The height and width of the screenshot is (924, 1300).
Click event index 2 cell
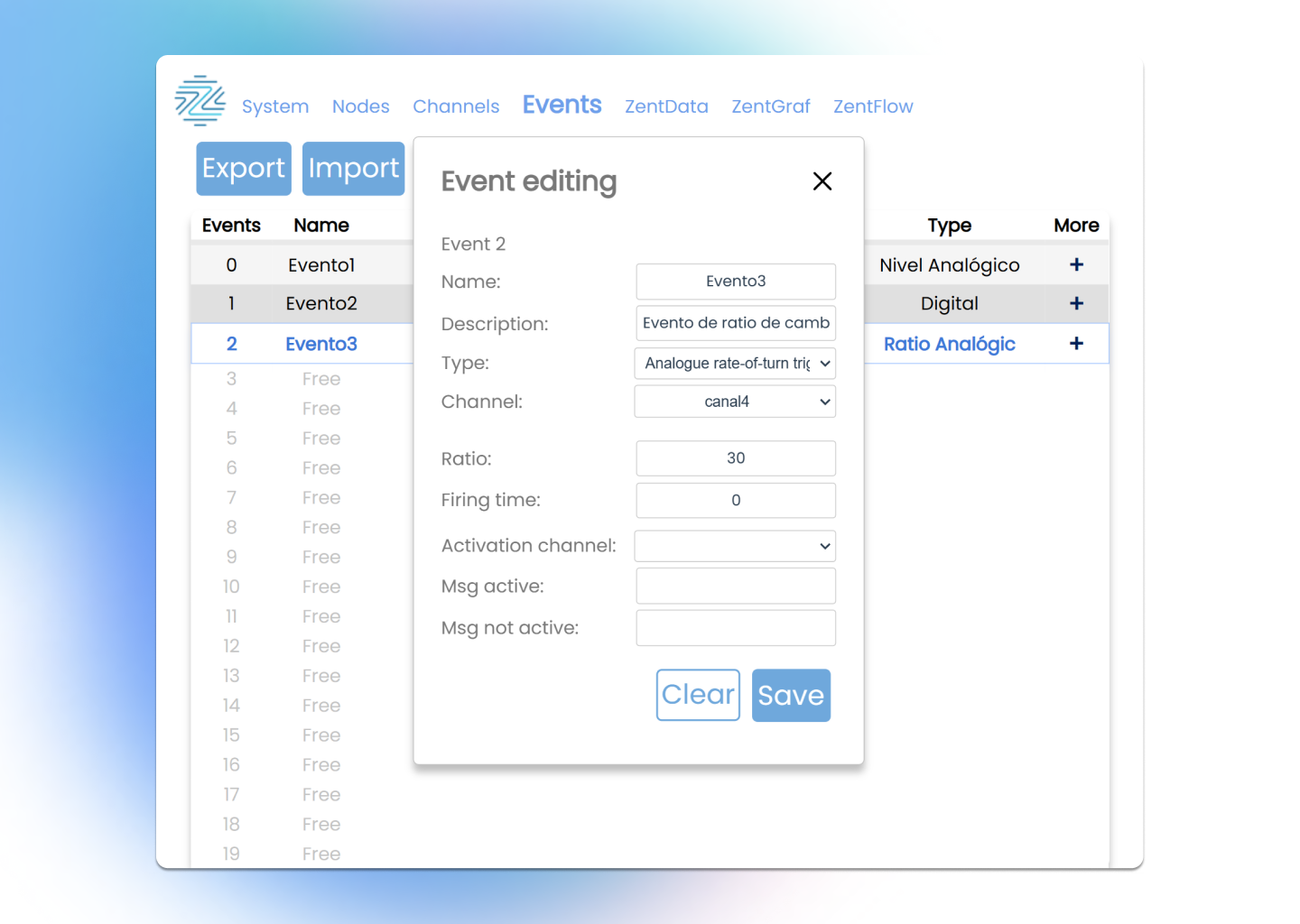coord(231,344)
